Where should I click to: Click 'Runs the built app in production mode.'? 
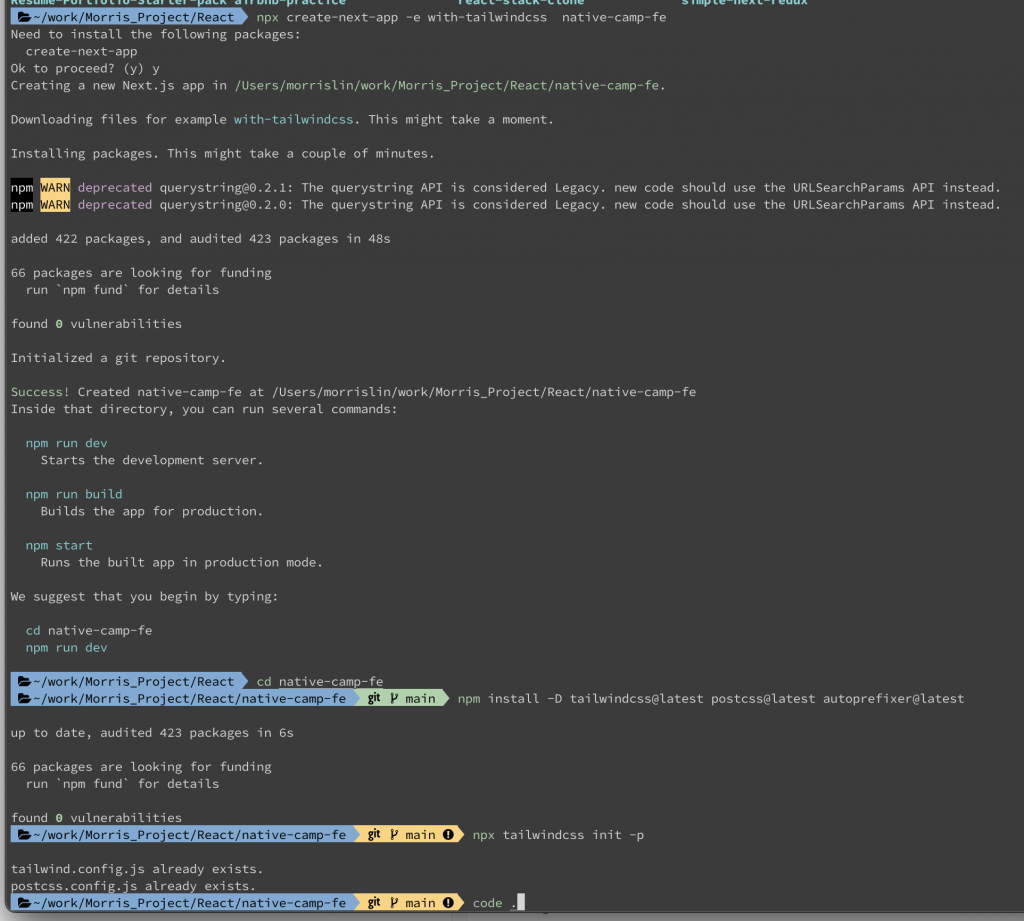pyautogui.click(x=182, y=562)
